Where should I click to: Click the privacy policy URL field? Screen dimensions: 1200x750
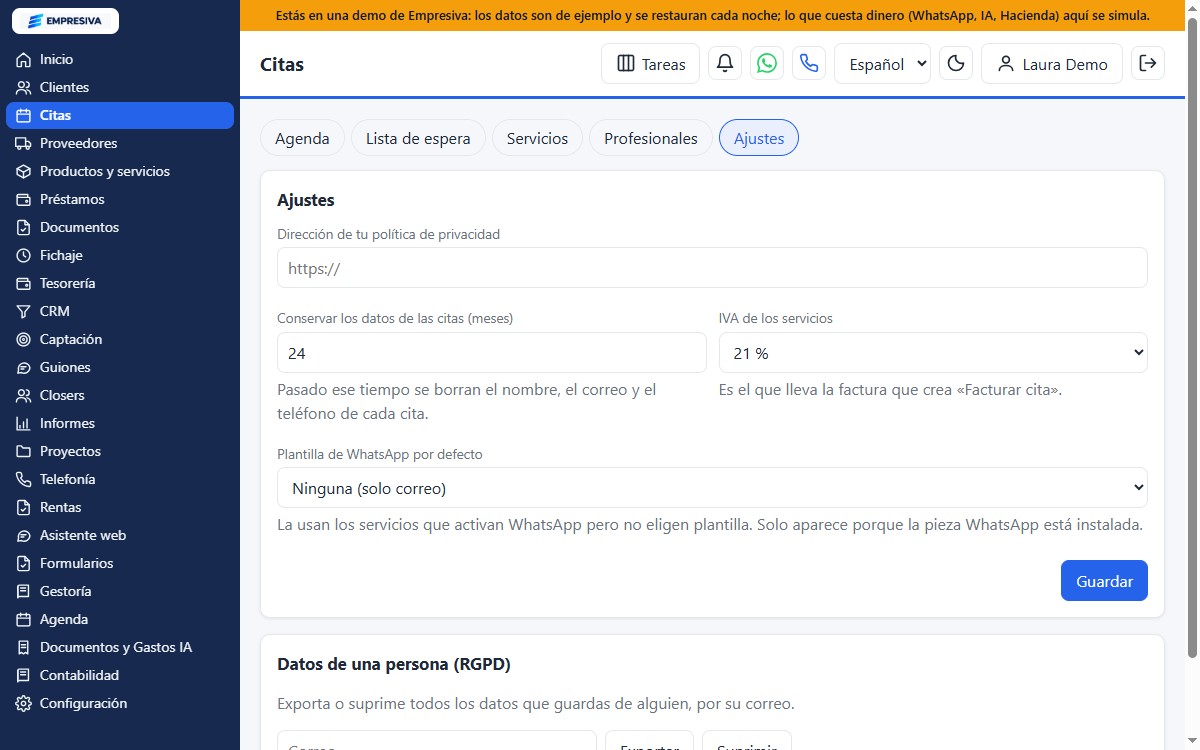tap(712, 268)
